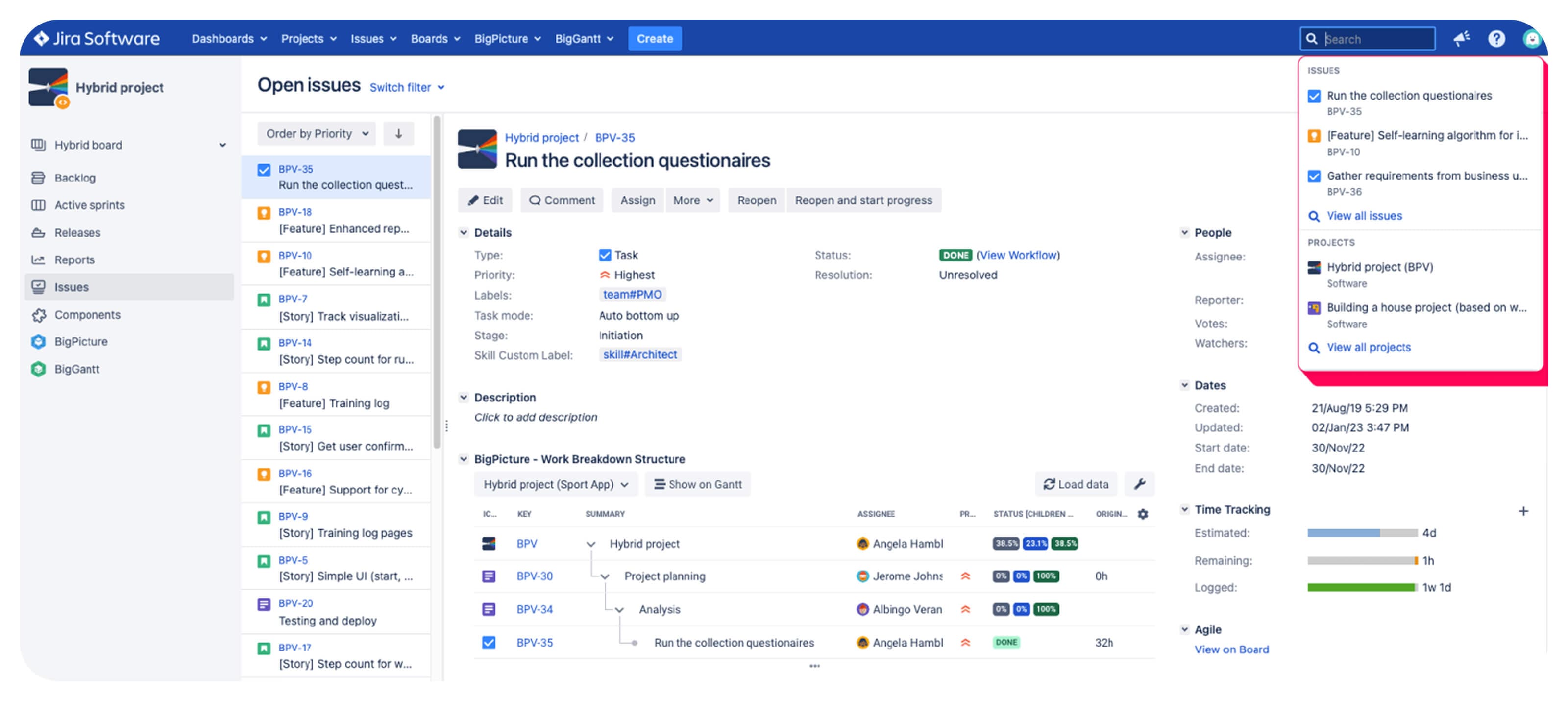This screenshot has width=1568, height=701.
Task: Click the Hybrid board sidebar icon
Action: [x=38, y=145]
